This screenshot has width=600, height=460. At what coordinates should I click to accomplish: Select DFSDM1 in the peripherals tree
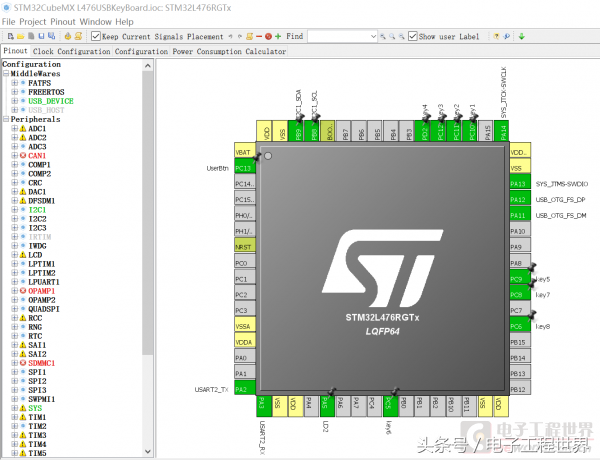41,201
